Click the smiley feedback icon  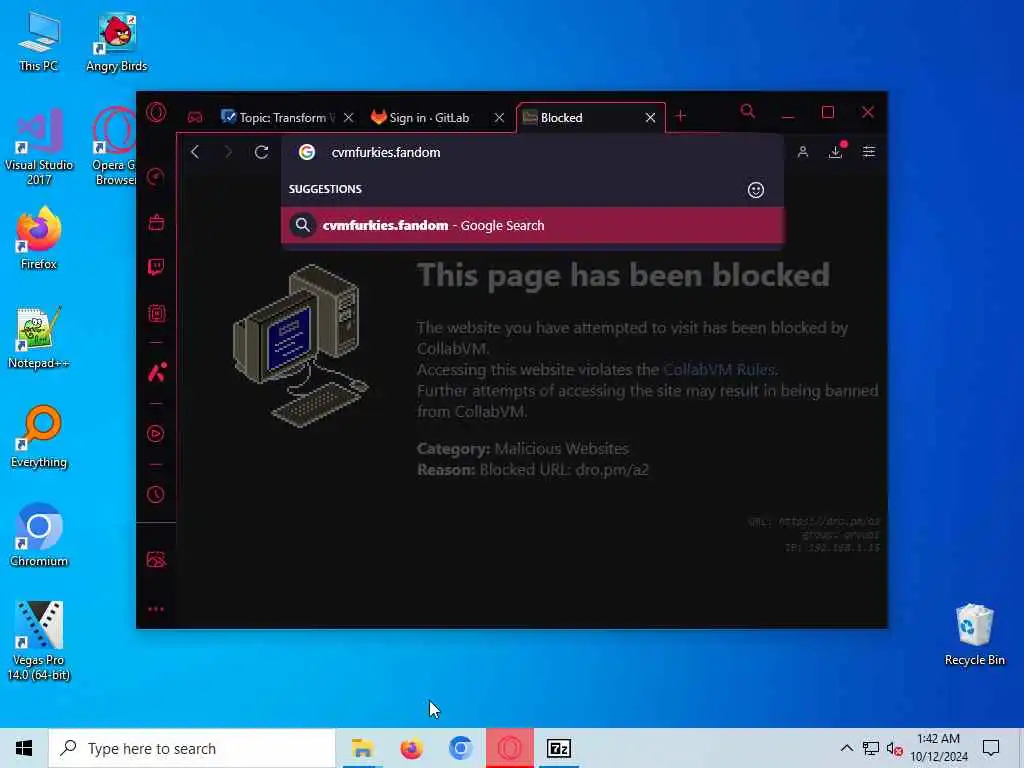coord(756,190)
